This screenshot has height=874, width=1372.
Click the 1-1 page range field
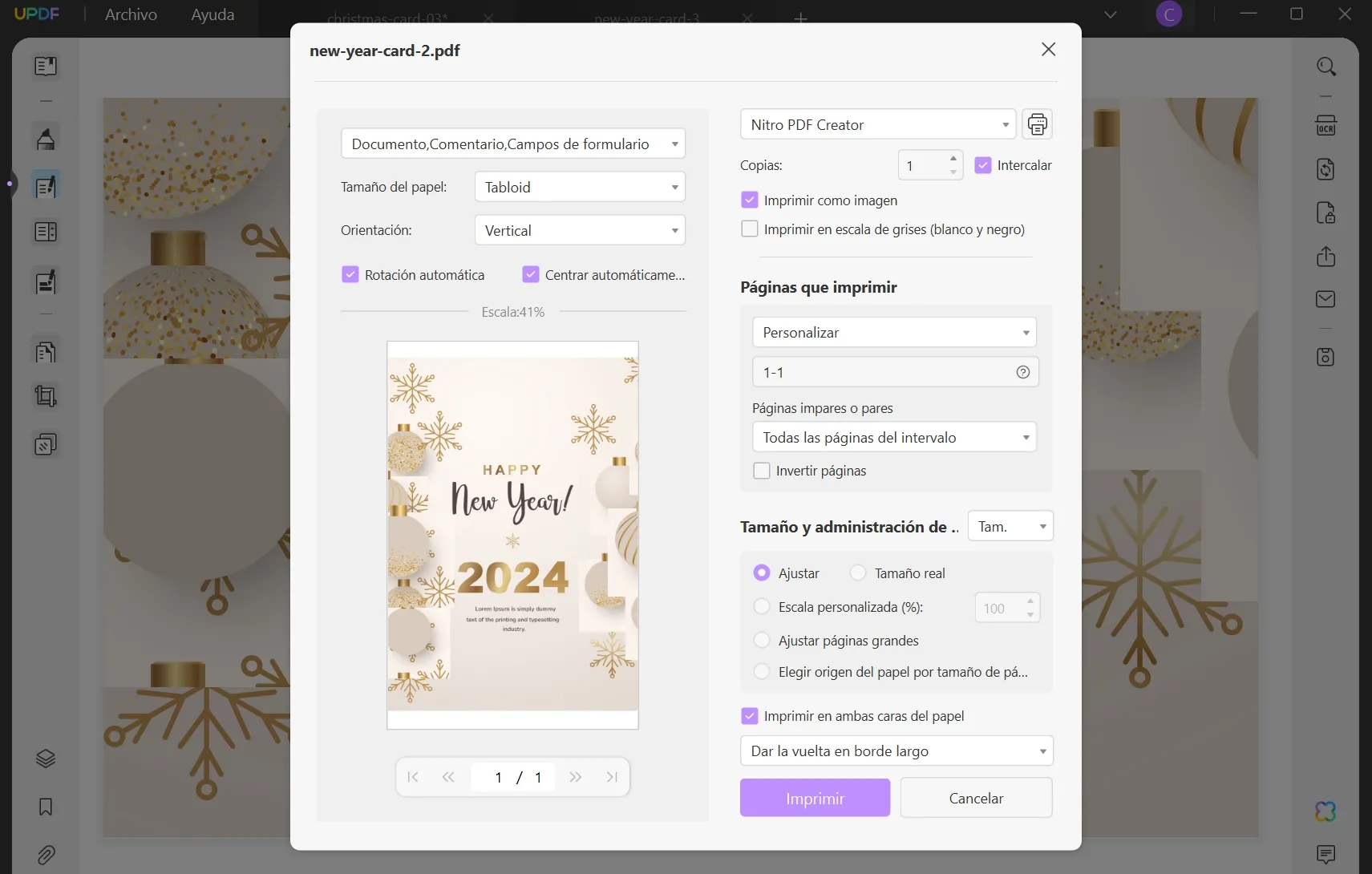(895, 372)
